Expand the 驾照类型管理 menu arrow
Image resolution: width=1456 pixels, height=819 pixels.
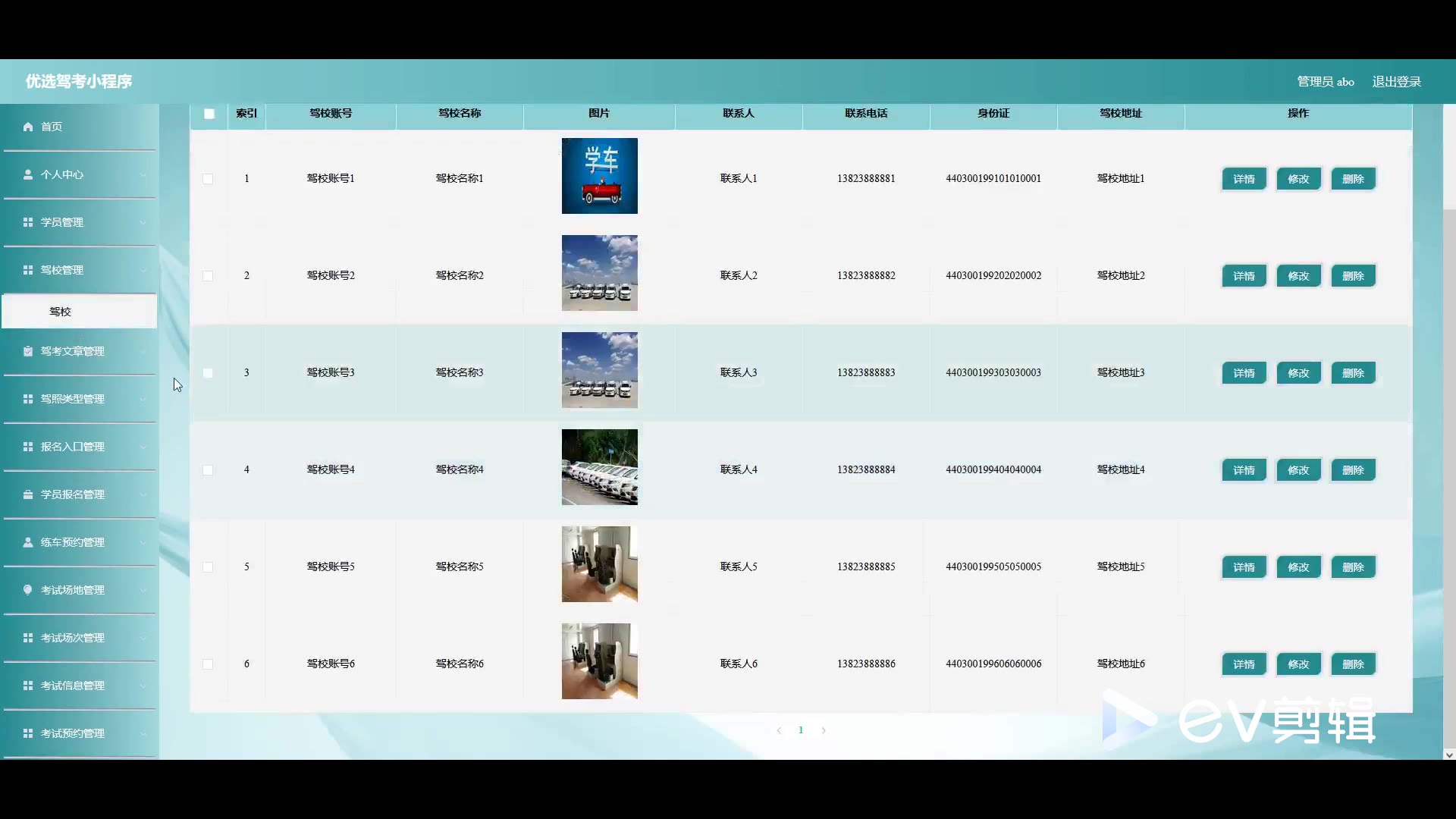[143, 400]
